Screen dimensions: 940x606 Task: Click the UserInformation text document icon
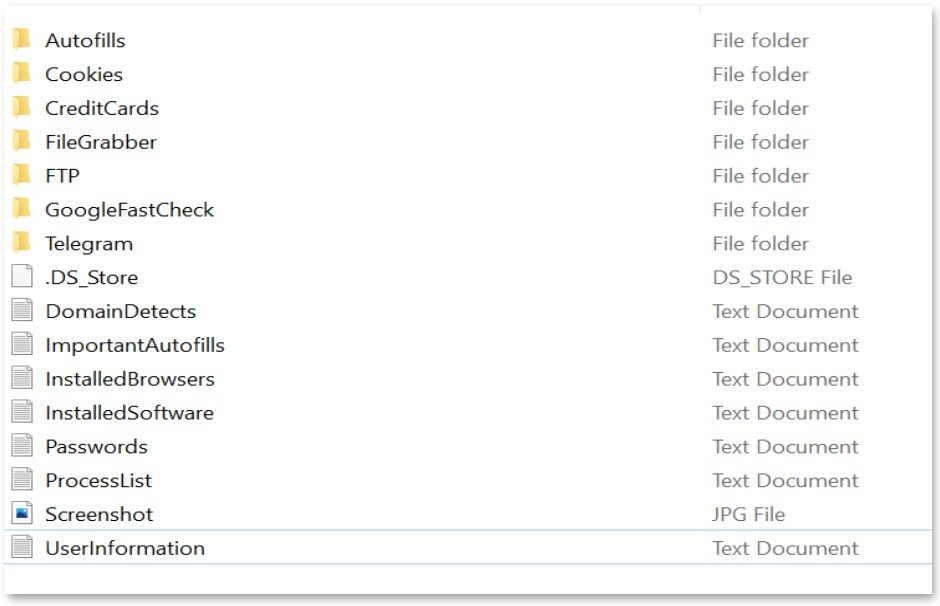tap(22, 548)
